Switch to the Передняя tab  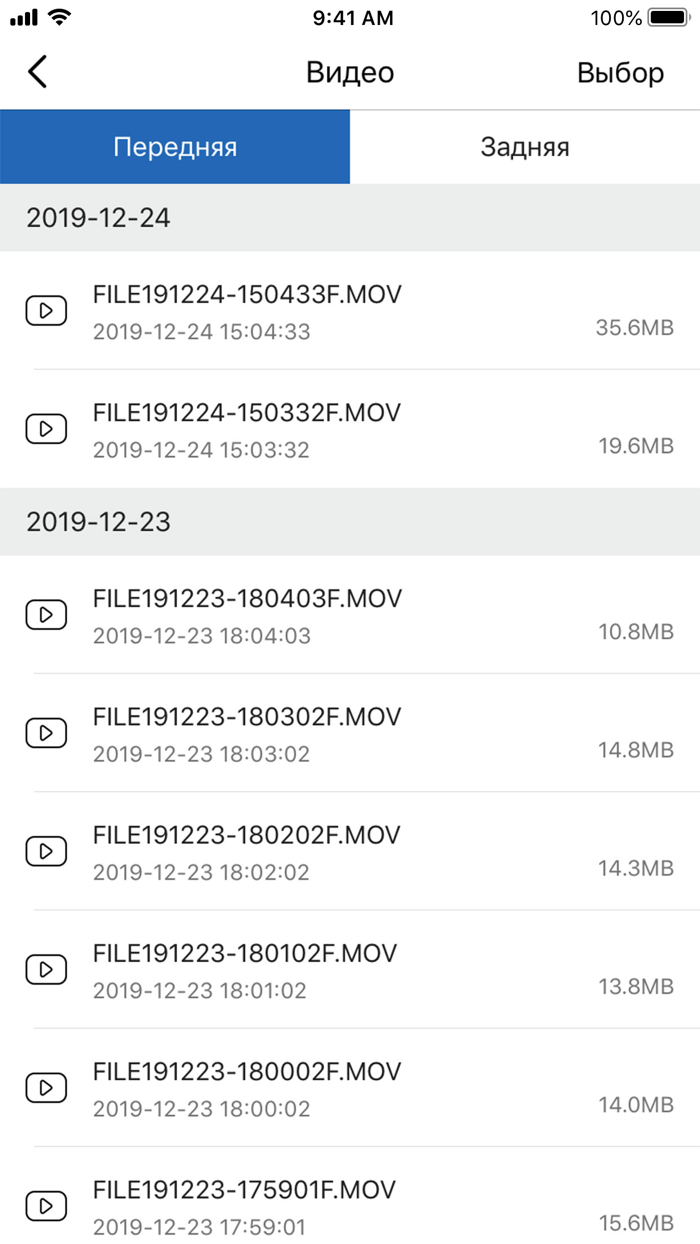[175, 147]
